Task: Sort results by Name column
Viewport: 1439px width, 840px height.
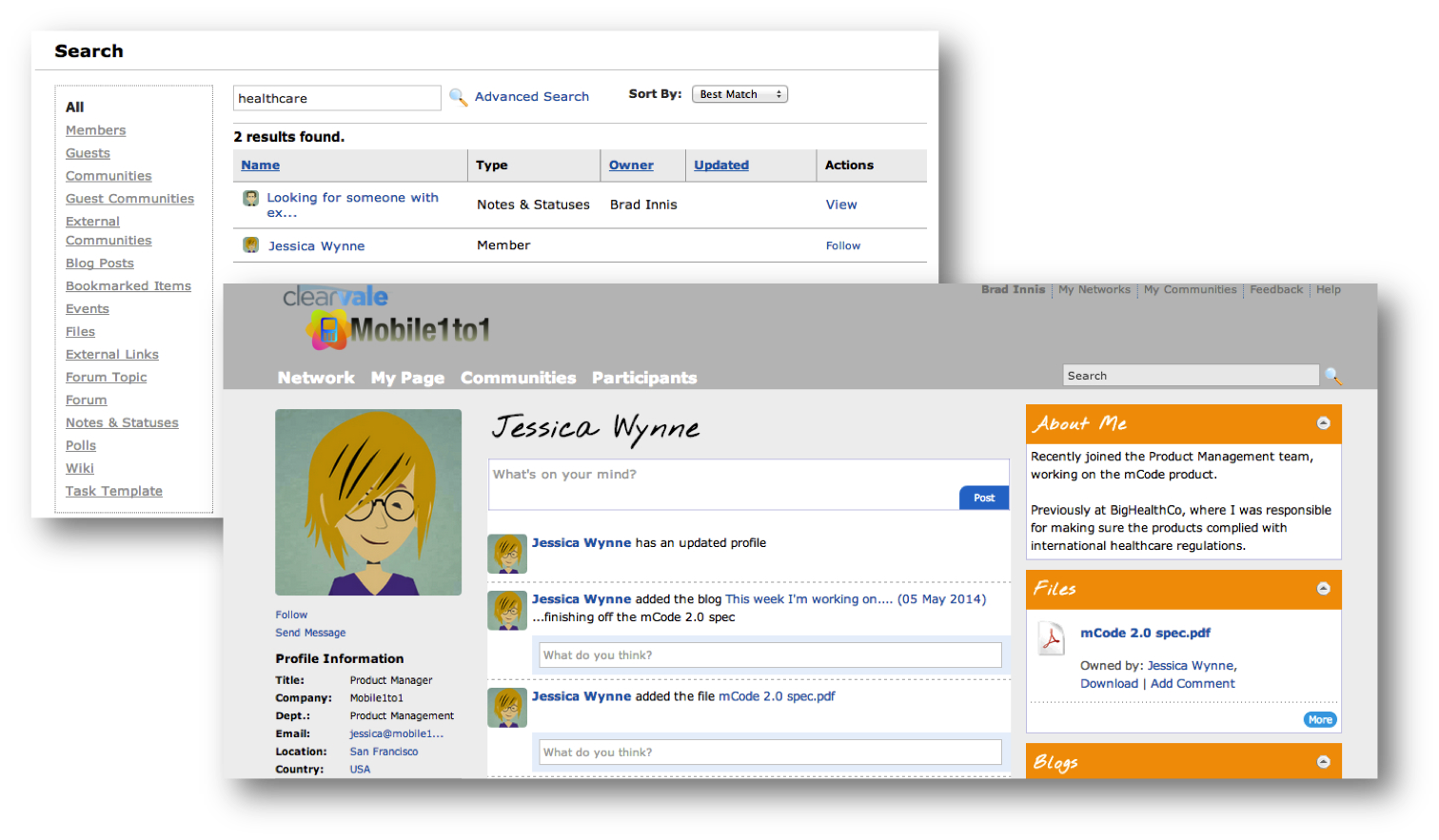Action: (x=260, y=166)
